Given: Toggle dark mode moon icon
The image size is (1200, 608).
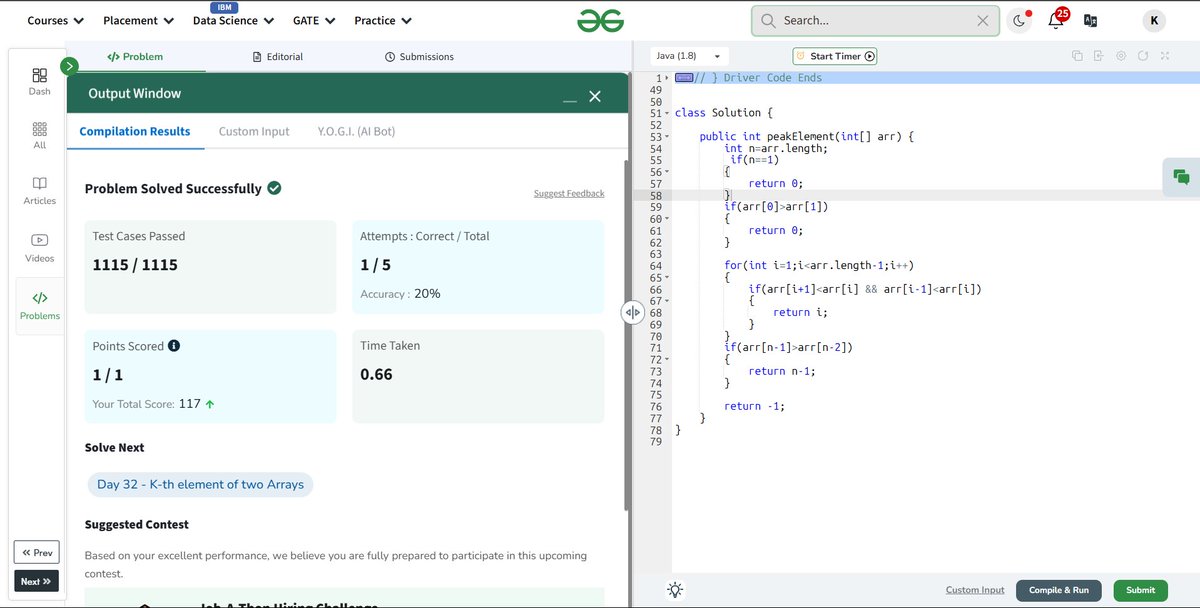Looking at the screenshot, I should (1019, 20).
